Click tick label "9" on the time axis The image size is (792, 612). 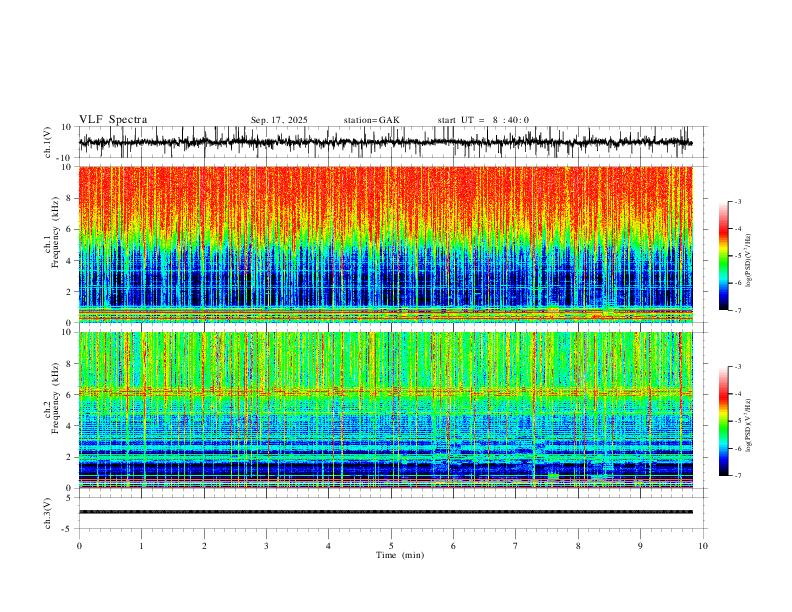(x=640, y=546)
